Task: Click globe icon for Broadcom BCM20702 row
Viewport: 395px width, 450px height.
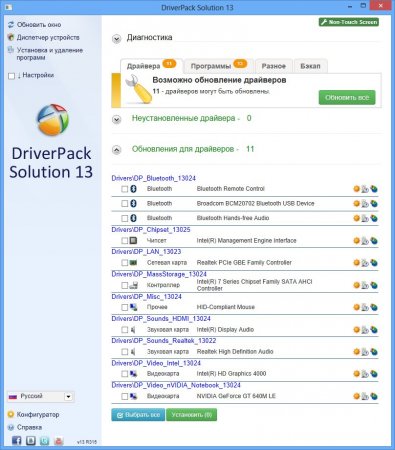Action: click(374, 203)
